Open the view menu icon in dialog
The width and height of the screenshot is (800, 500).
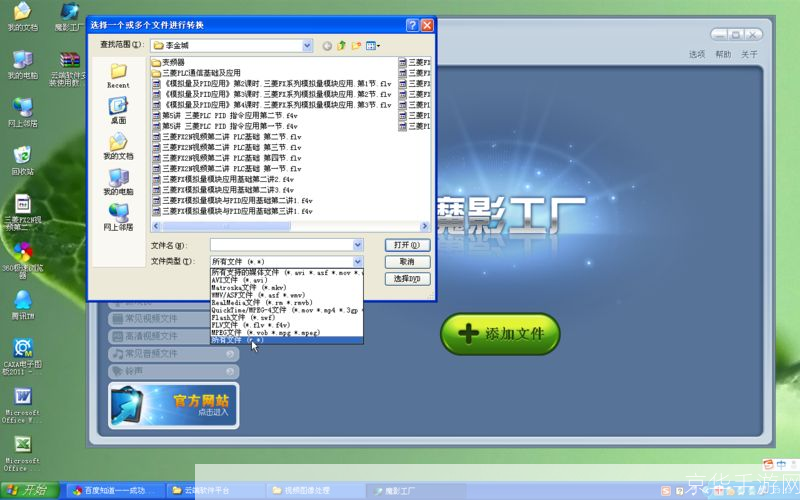pyautogui.click(x=372, y=46)
